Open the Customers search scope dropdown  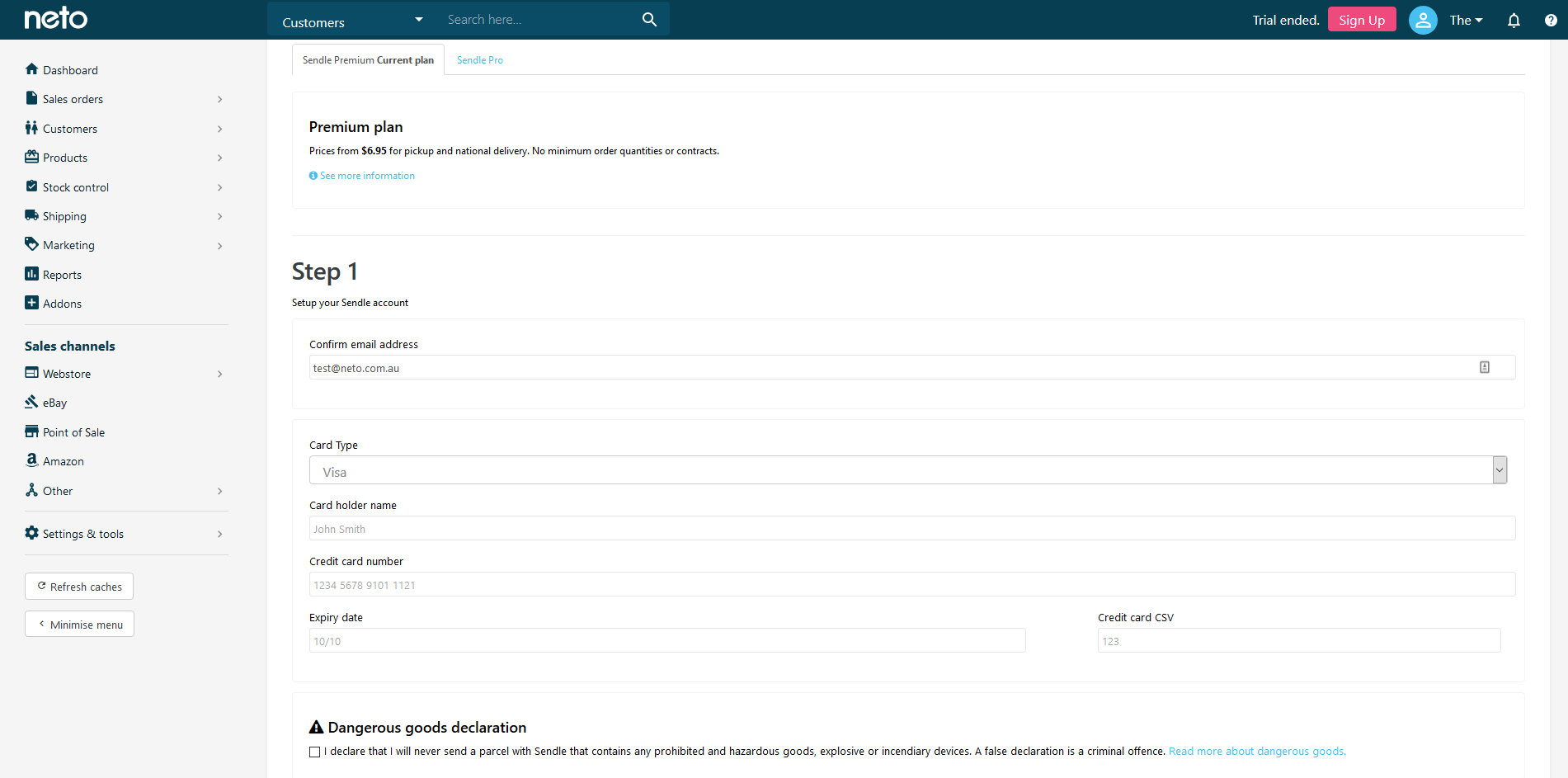click(x=352, y=20)
